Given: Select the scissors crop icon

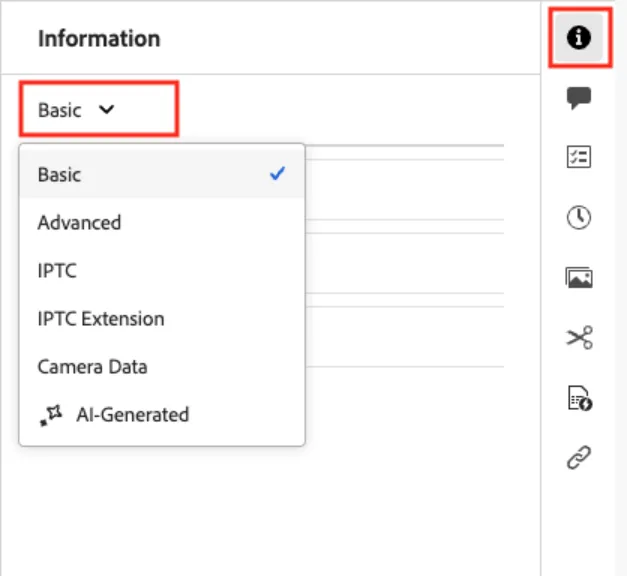Looking at the screenshot, I should (579, 337).
